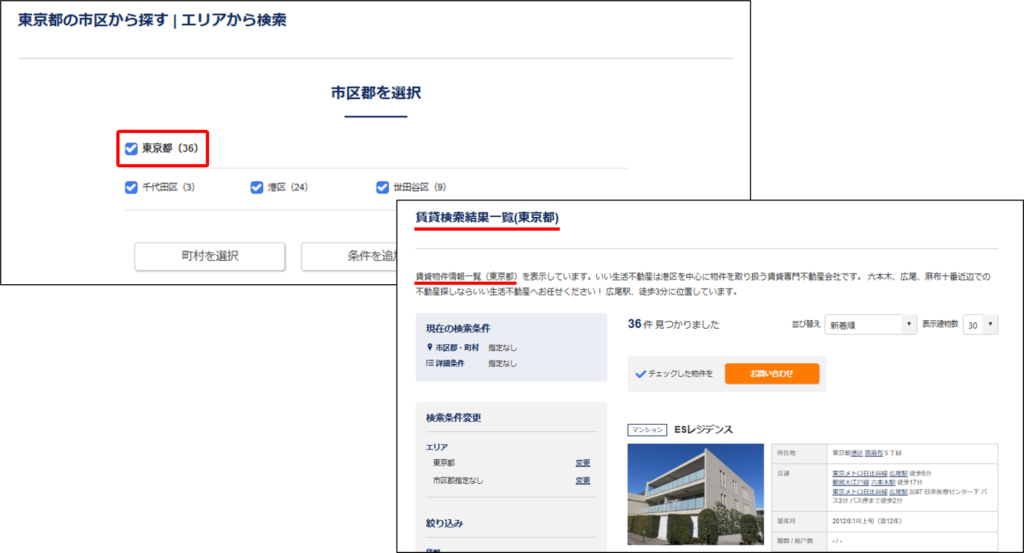Toggle the 港区 (24) checkbox
This screenshot has width=1024, height=553.
(x=257, y=187)
